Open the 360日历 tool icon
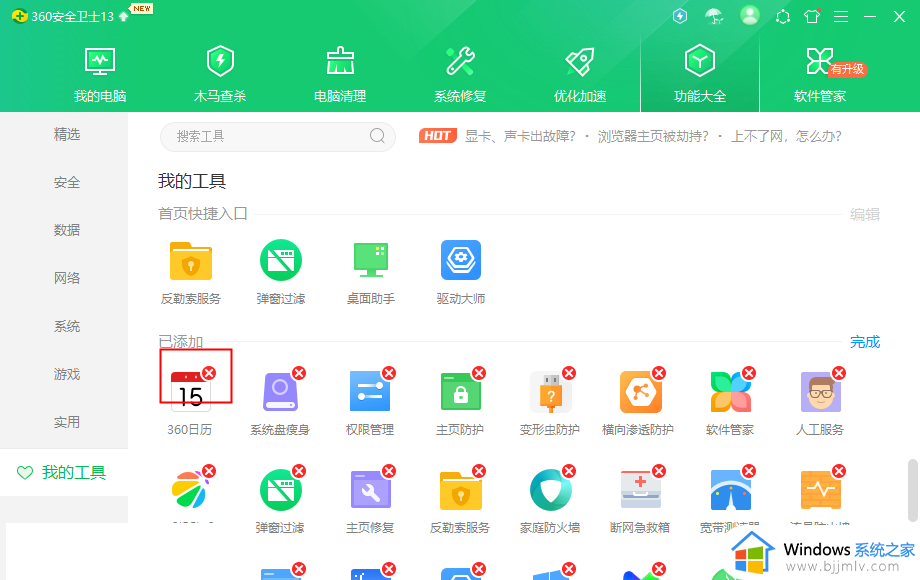The width and height of the screenshot is (920, 580). coord(191,391)
